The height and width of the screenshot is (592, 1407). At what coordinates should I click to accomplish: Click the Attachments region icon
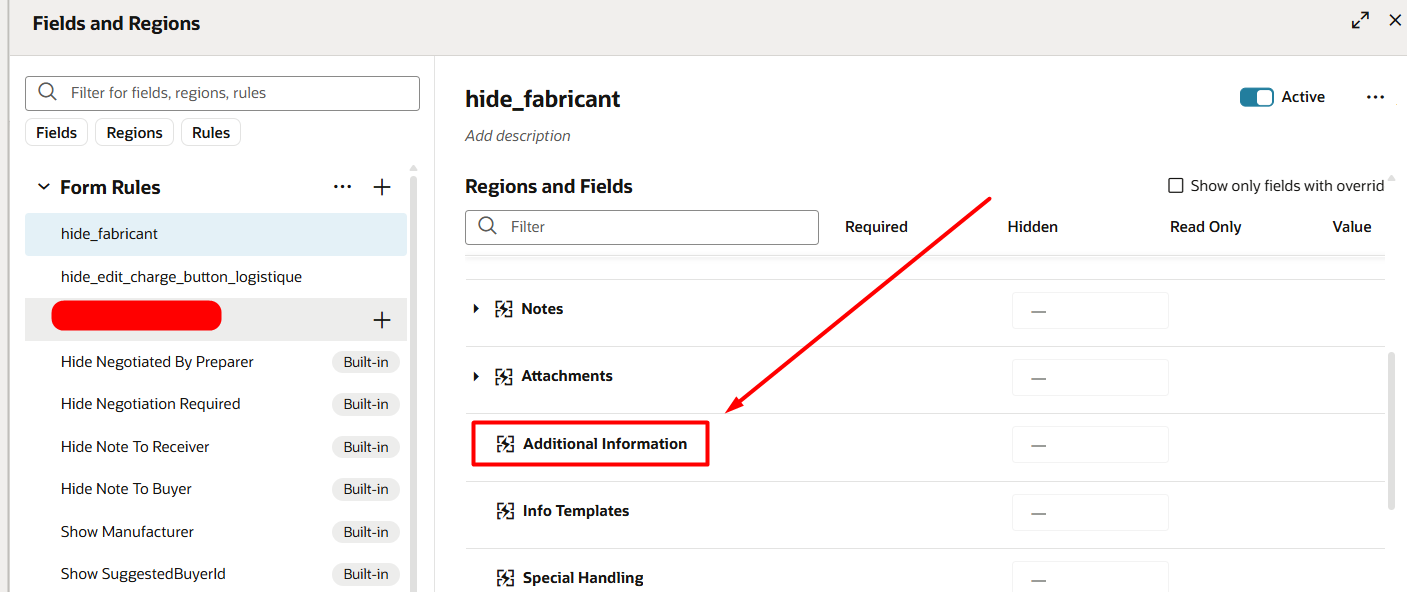(503, 375)
